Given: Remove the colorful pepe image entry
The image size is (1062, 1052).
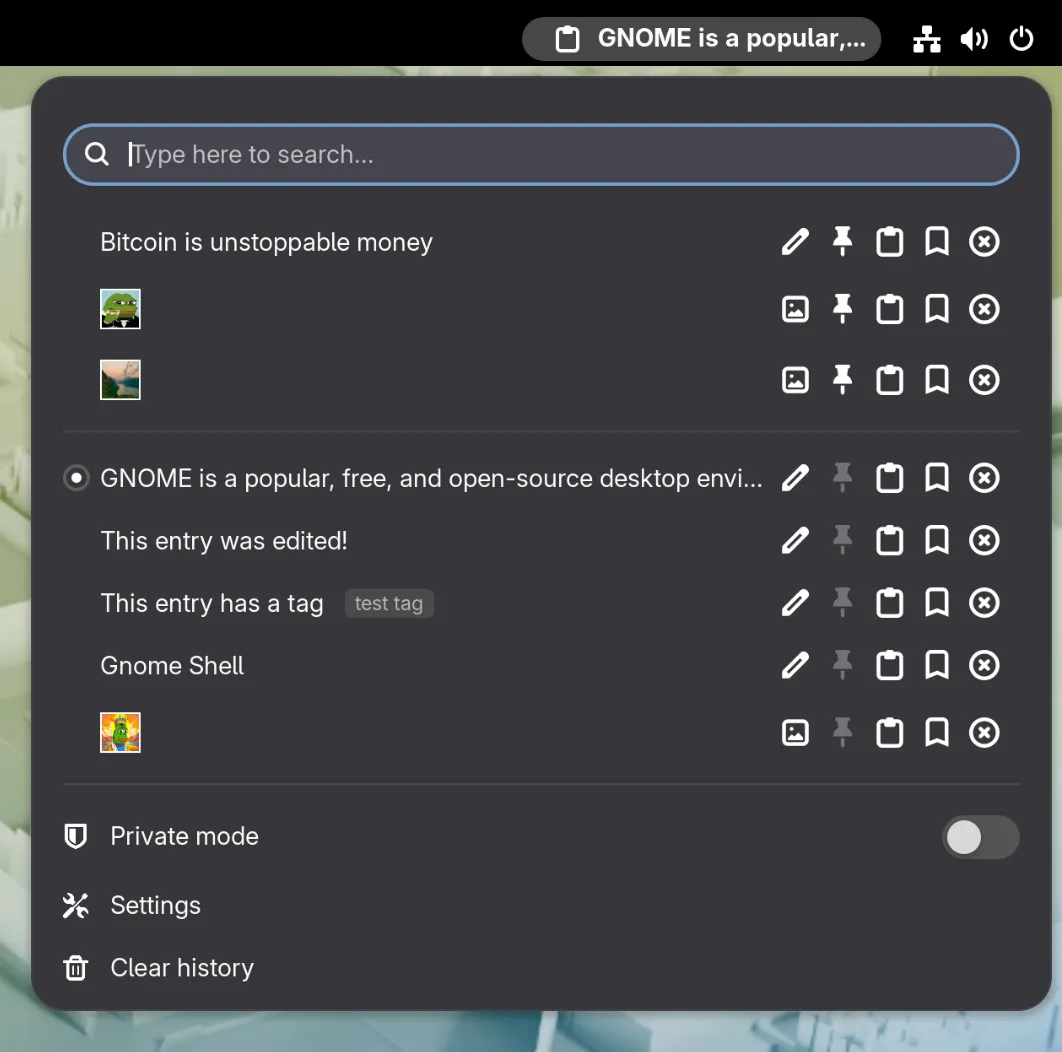Looking at the screenshot, I should (x=984, y=733).
